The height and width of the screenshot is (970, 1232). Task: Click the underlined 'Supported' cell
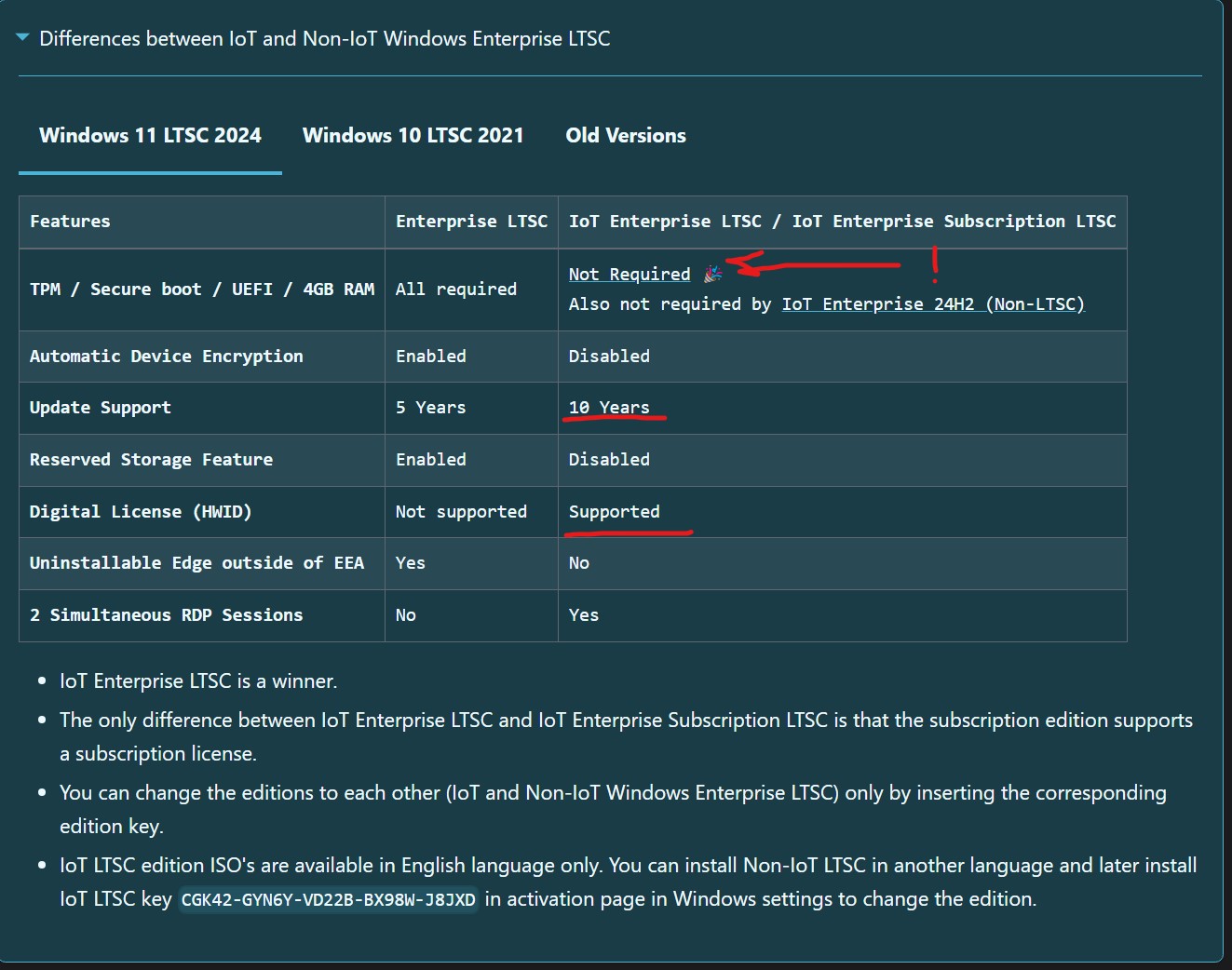tap(614, 512)
